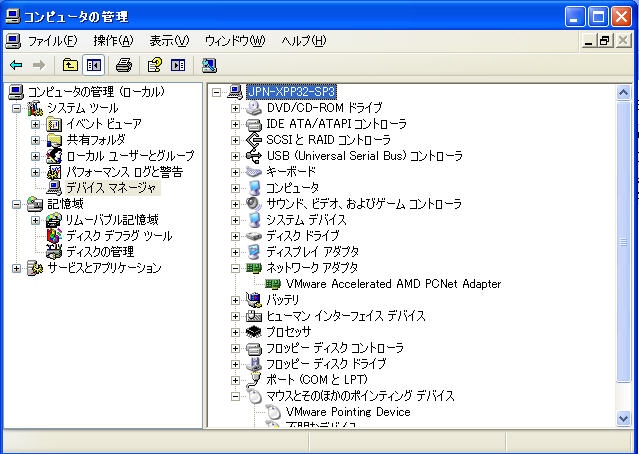Collapse the ネットワーク アダプタ node
Image resolution: width=639 pixels, height=454 pixels.
pyautogui.click(x=236, y=268)
